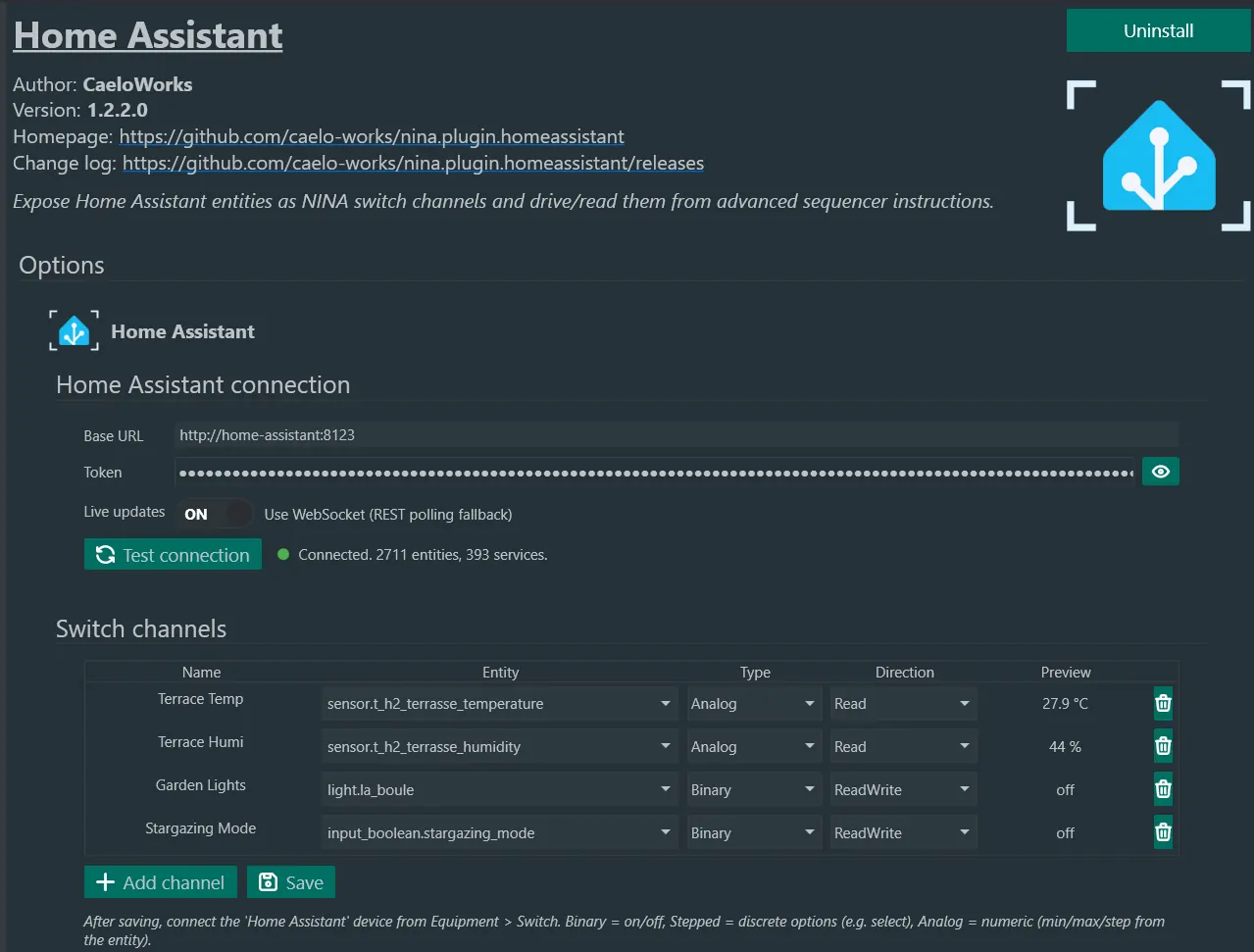The height and width of the screenshot is (952, 1254).
Task: Delete the Terrace Temp channel row
Action: coord(1163,703)
